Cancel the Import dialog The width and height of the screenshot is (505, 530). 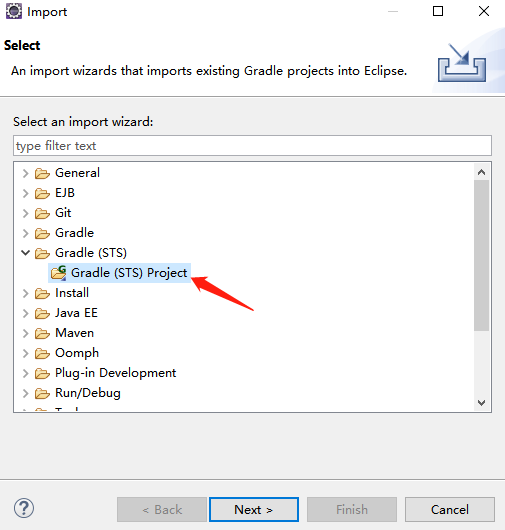point(450,509)
